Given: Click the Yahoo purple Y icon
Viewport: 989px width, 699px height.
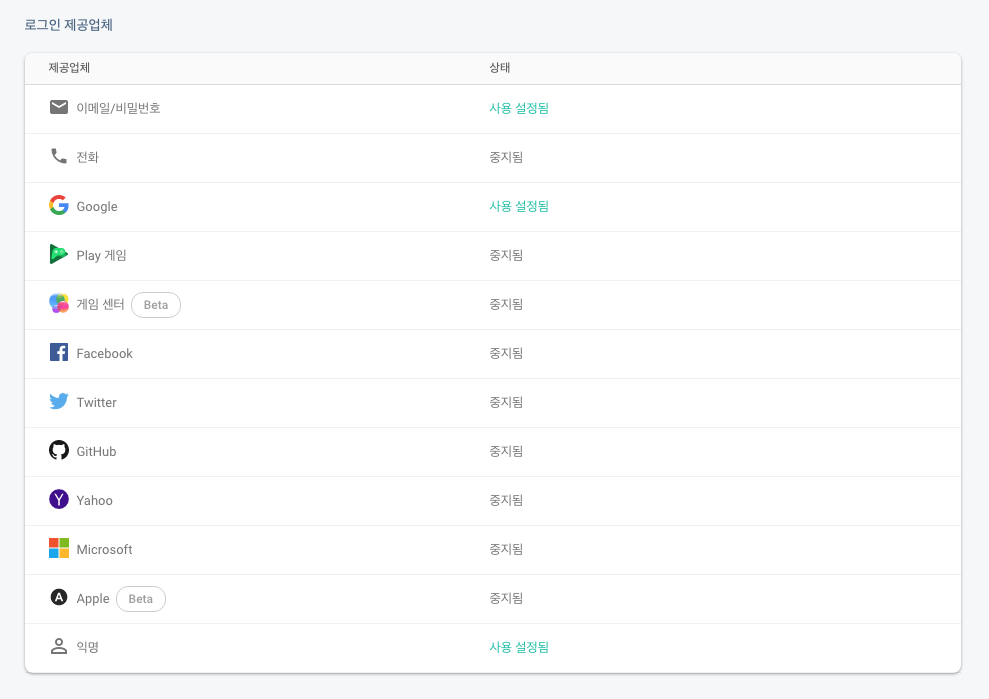Looking at the screenshot, I should point(59,499).
